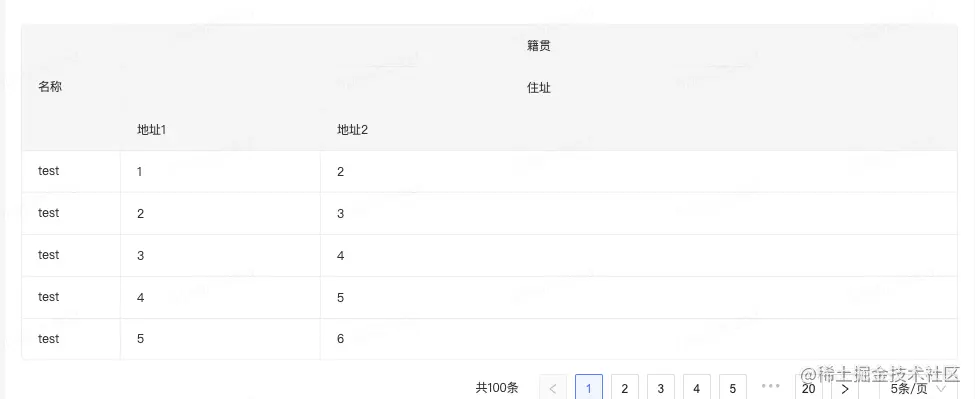
Task: Select the first test row name cell
Action: (71, 171)
